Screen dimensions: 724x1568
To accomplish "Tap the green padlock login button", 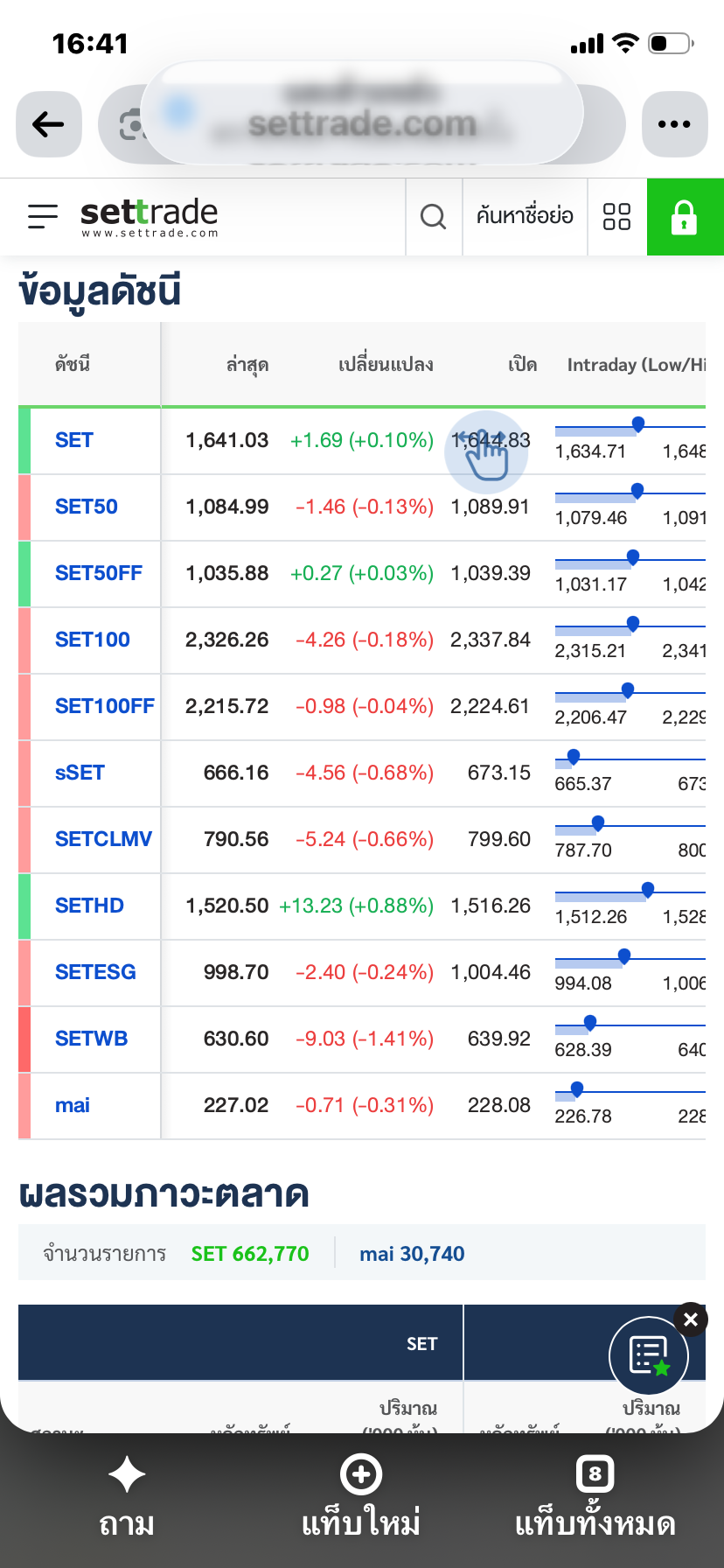I will pyautogui.click(x=685, y=216).
